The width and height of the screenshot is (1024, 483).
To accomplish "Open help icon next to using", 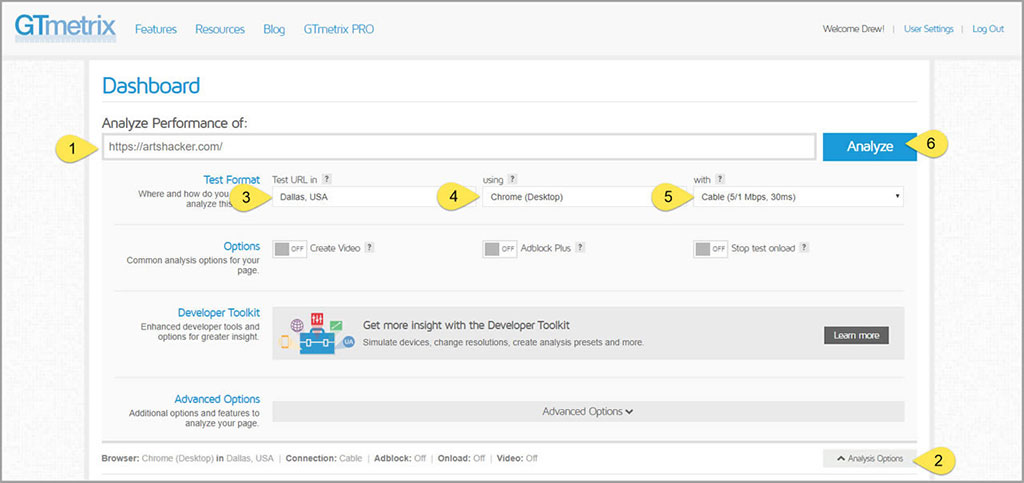I will click(513, 179).
